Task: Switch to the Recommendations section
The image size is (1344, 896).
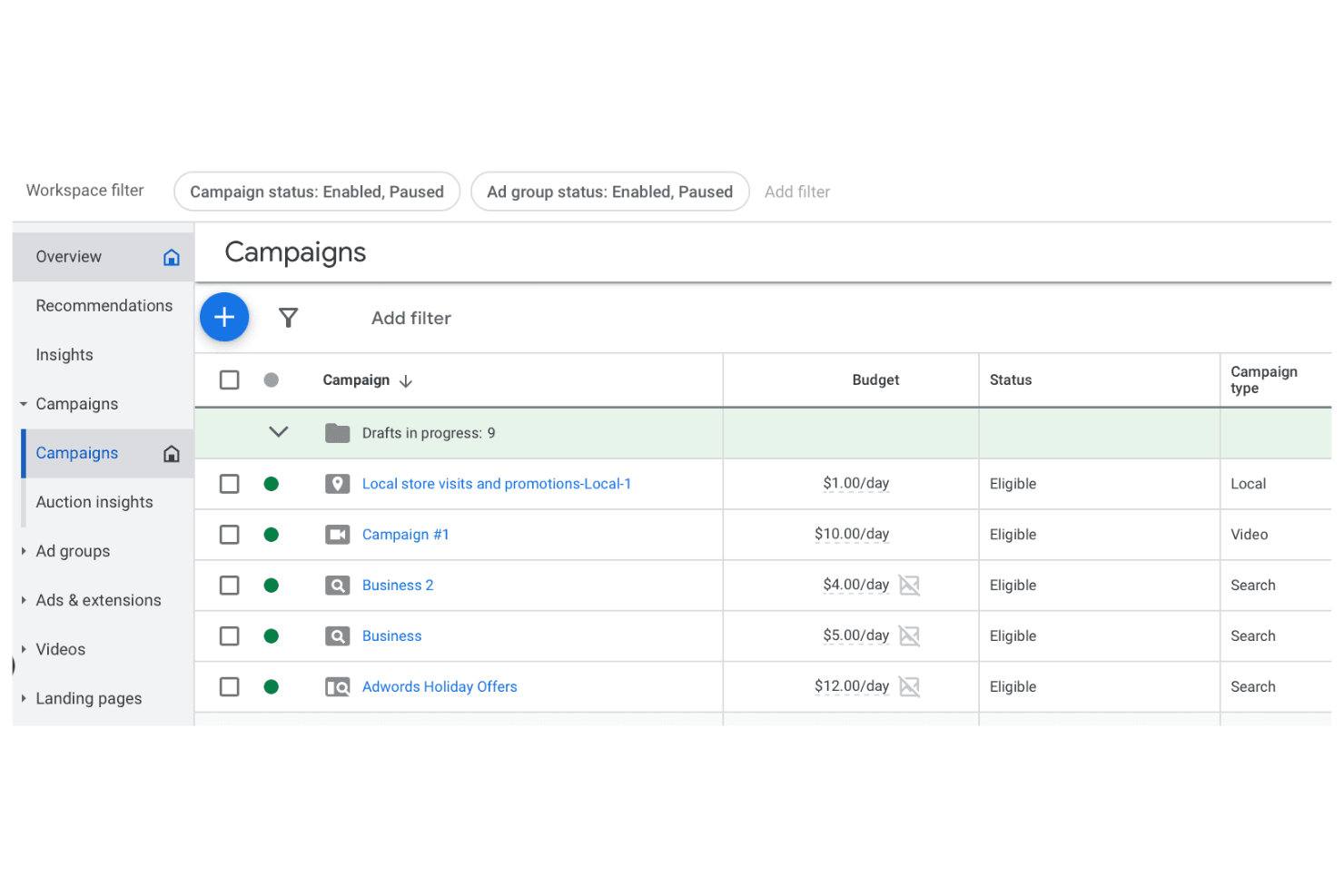Action: 104,306
